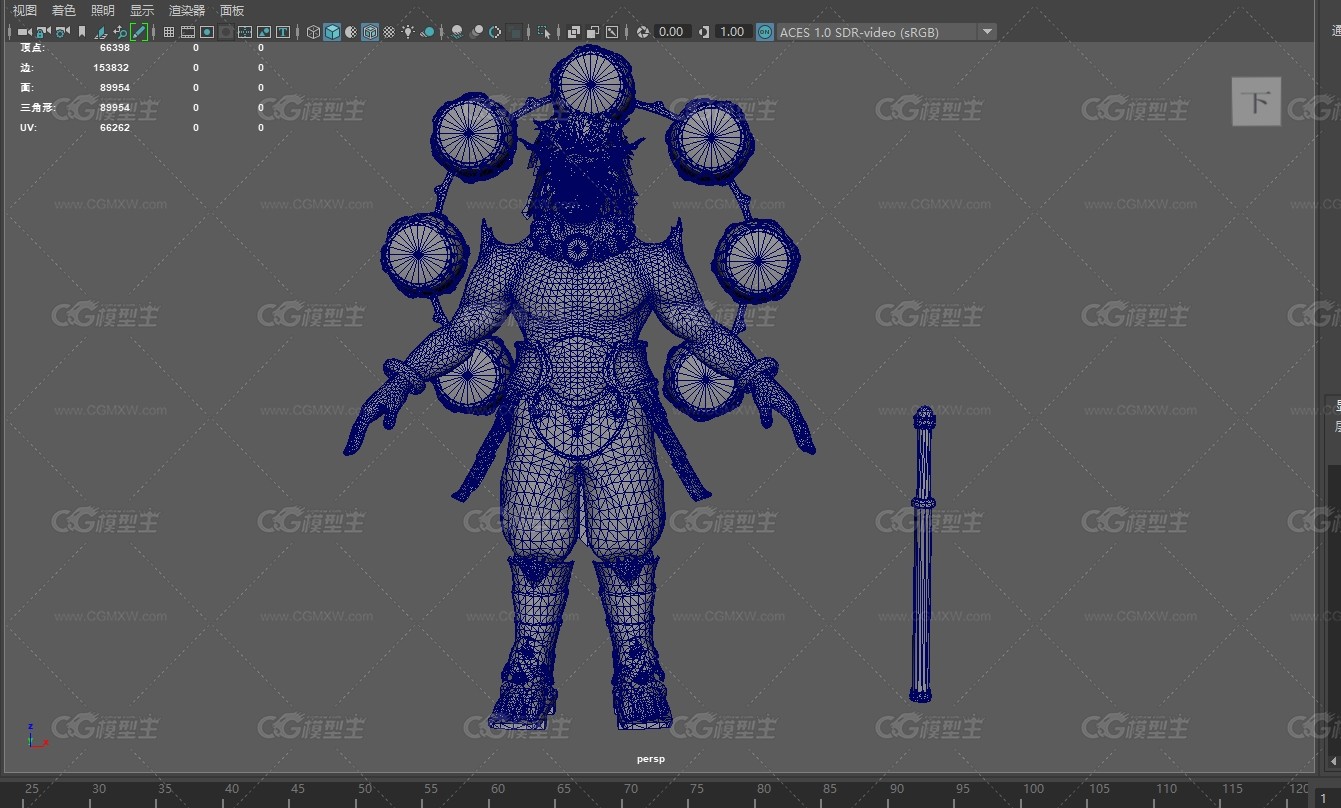Click the UV count 66262
Viewport: 1341px width, 808px height.
[x=115, y=128]
